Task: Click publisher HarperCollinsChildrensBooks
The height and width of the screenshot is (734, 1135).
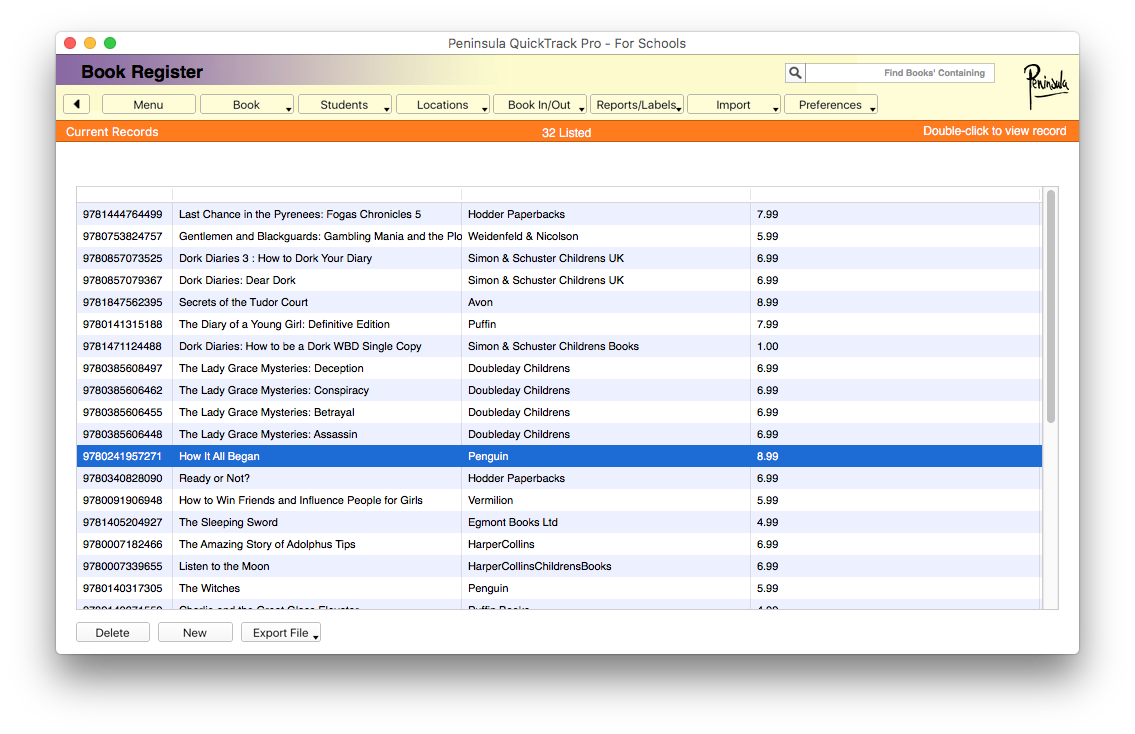Action: click(539, 566)
